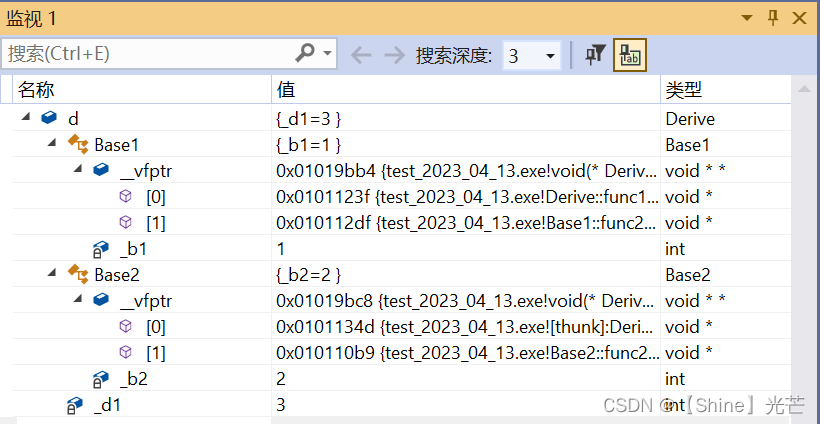This screenshot has height=424, width=820.
Task: Click the purple icon of the thunk entry
Action: 126,326
